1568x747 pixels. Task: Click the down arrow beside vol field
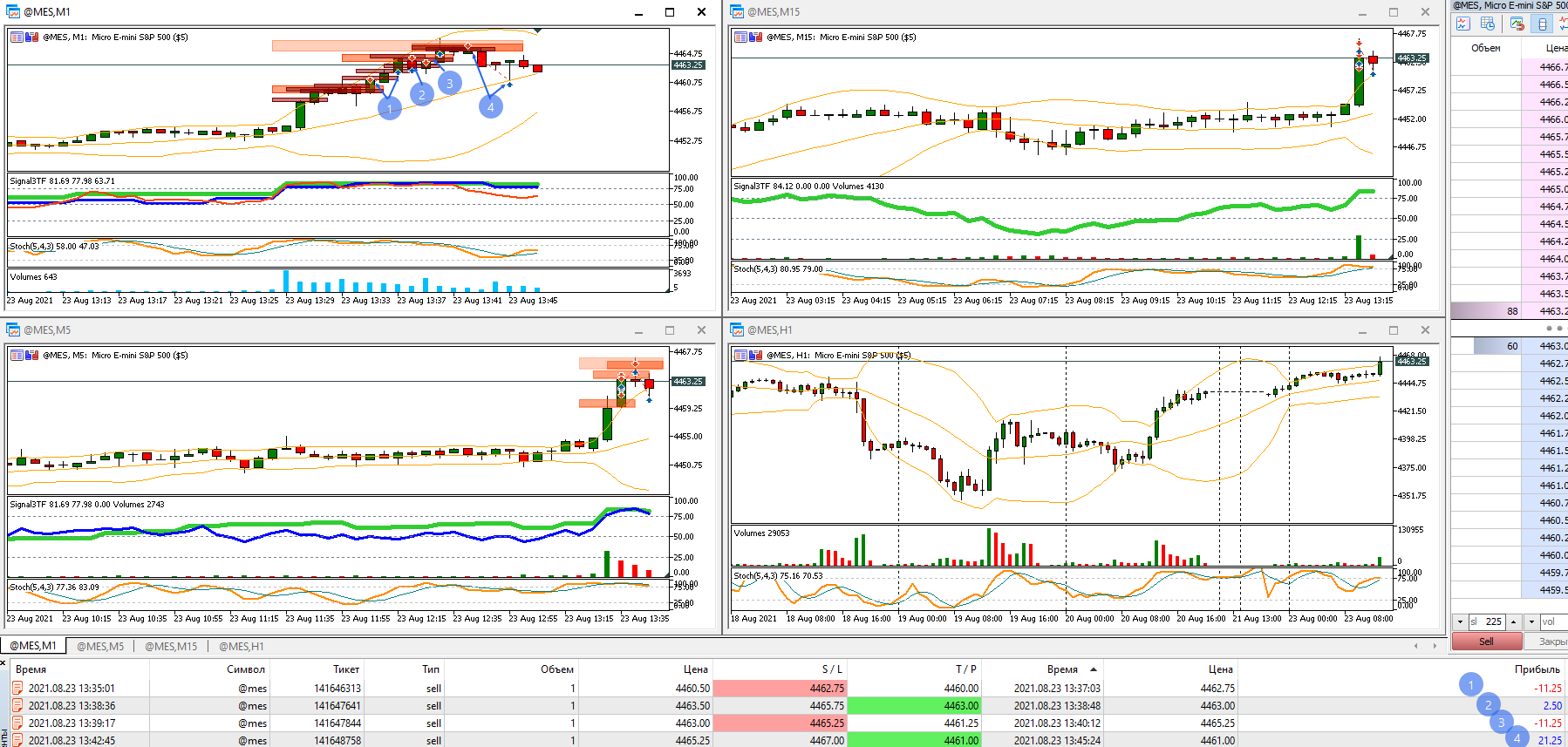[x=1531, y=621]
